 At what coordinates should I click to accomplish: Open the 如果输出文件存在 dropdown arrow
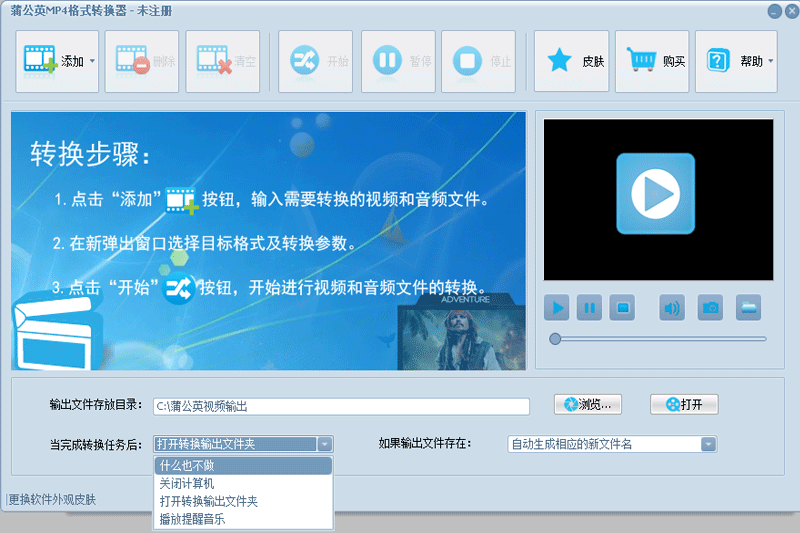708,444
